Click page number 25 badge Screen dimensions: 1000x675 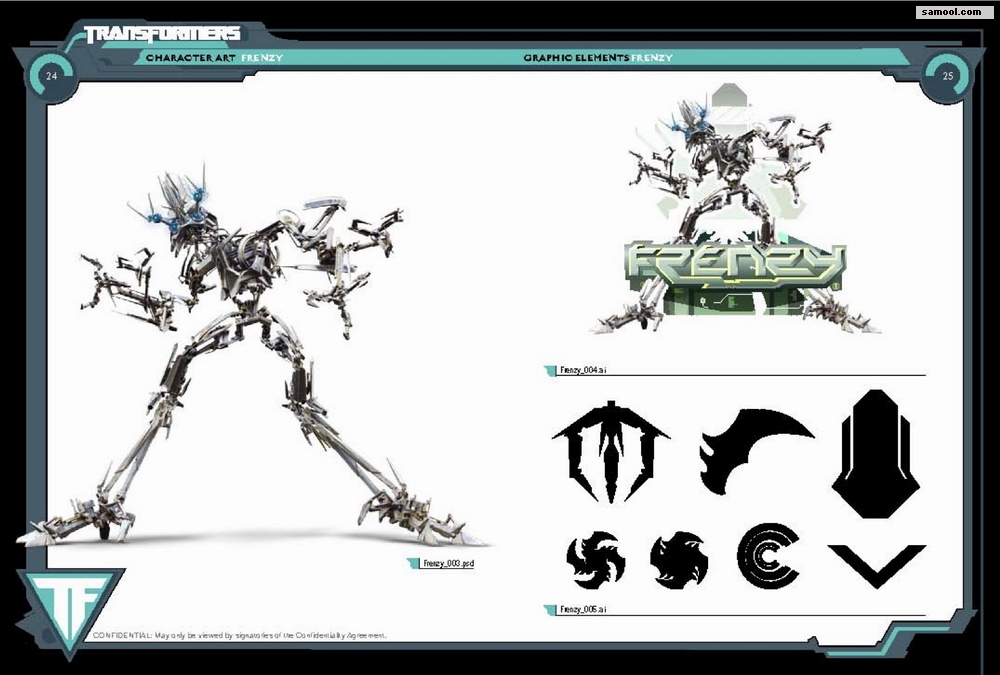click(948, 75)
